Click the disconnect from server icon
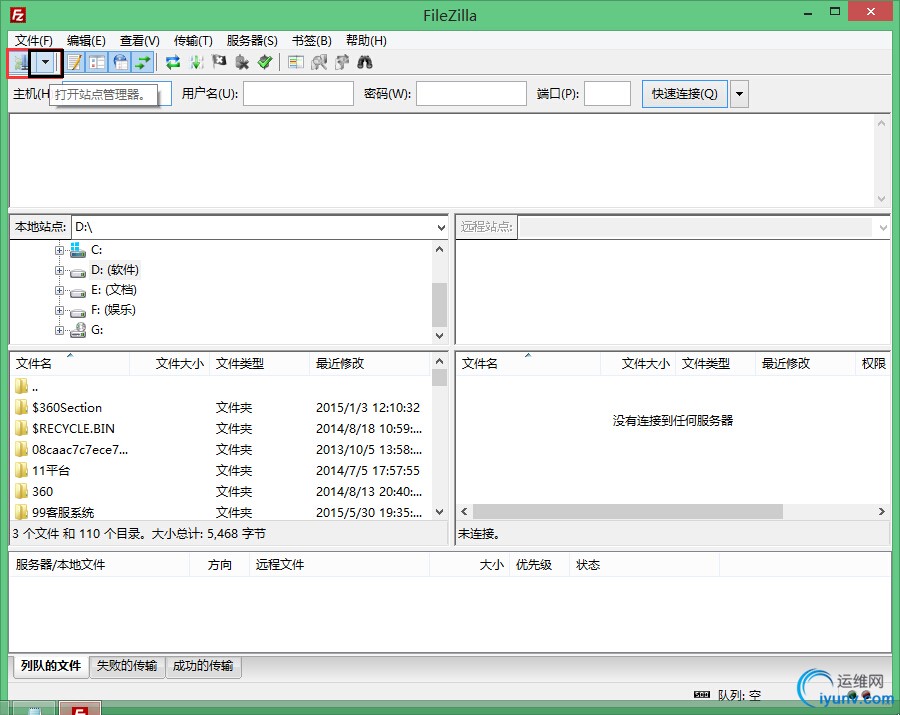The width and height of the screenshot is (900, 715). click(242, 62)
